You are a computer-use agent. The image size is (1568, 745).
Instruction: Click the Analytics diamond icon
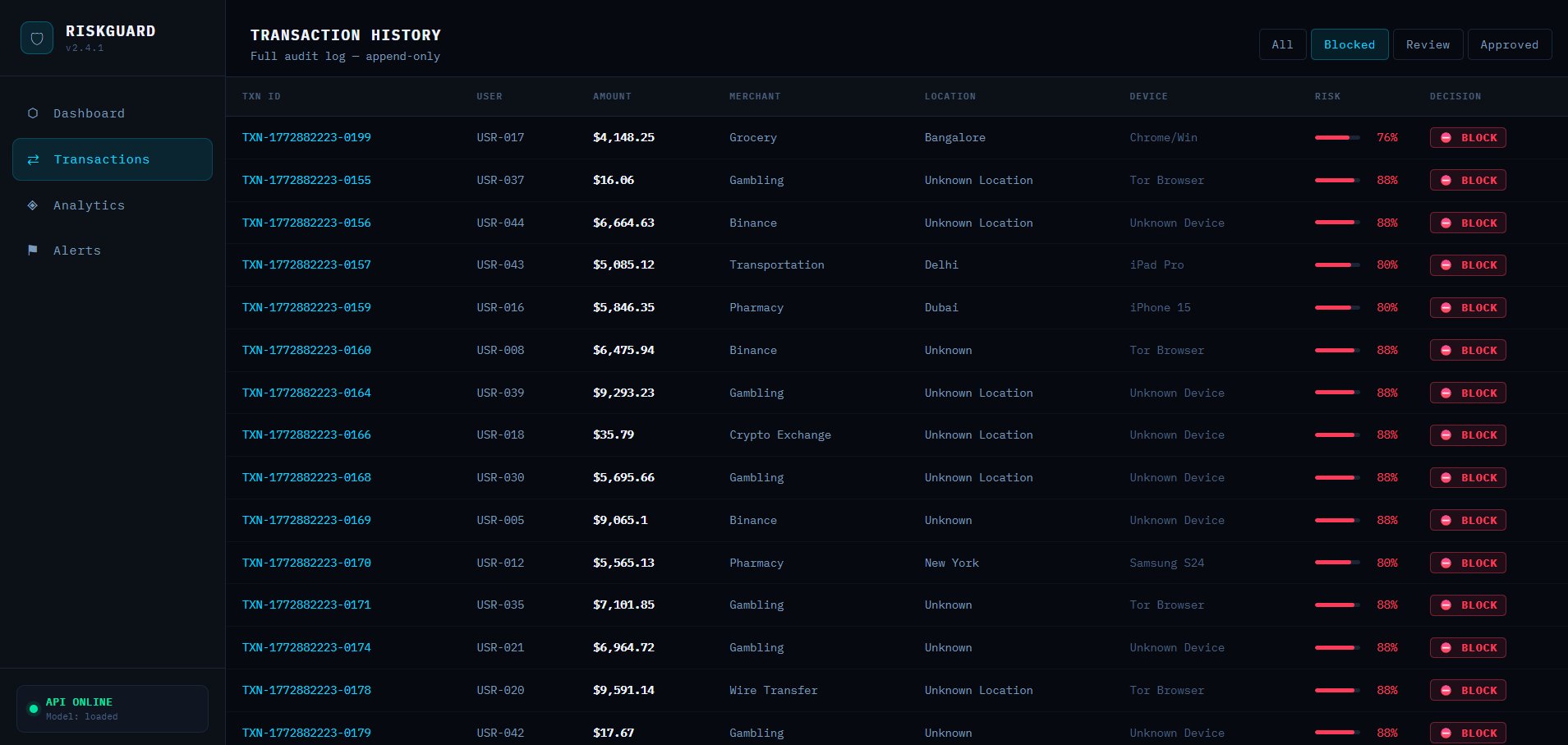pyautogui.click(x=33, y=205)
